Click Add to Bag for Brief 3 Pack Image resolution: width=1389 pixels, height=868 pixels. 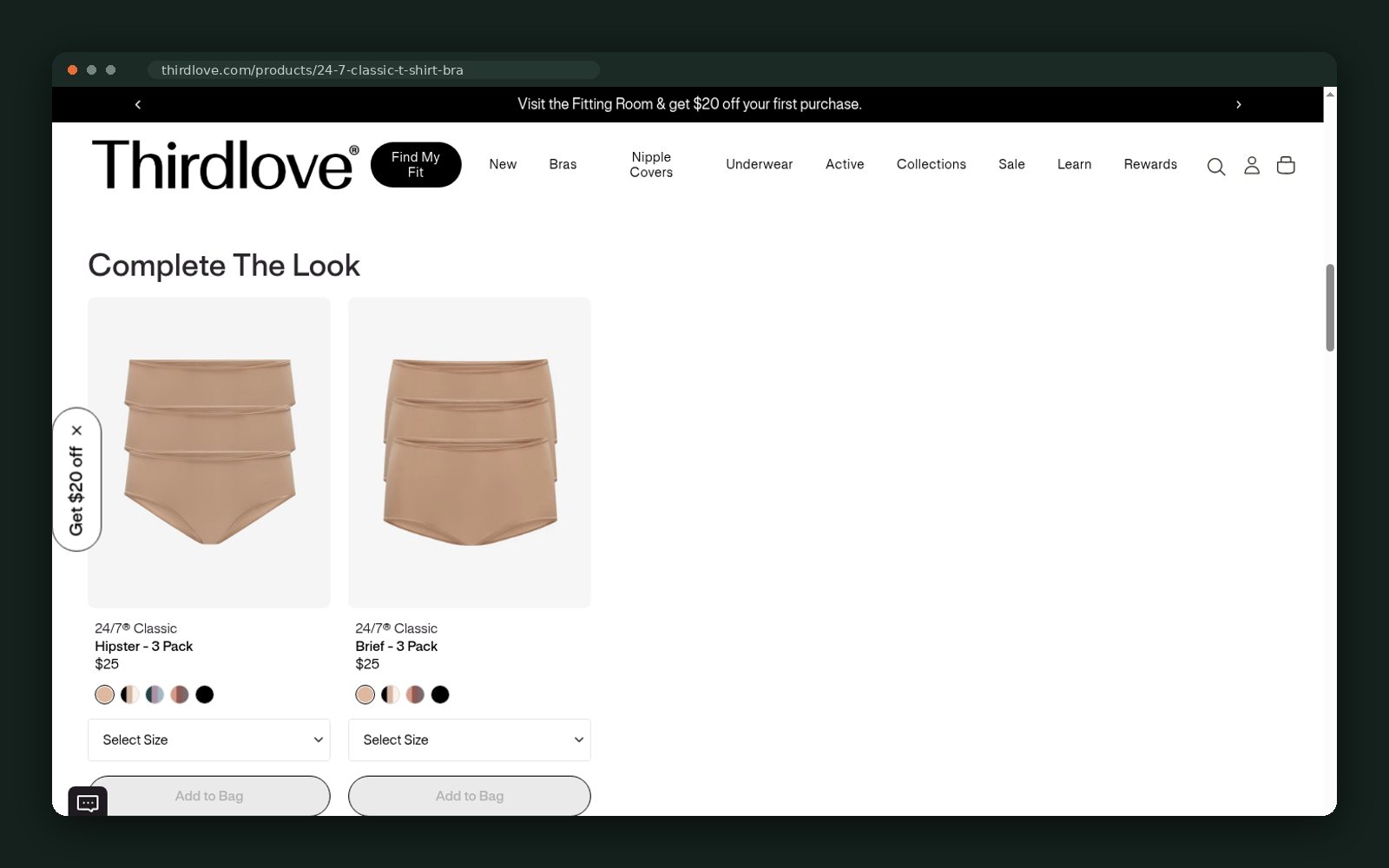[x=470, y=796]
